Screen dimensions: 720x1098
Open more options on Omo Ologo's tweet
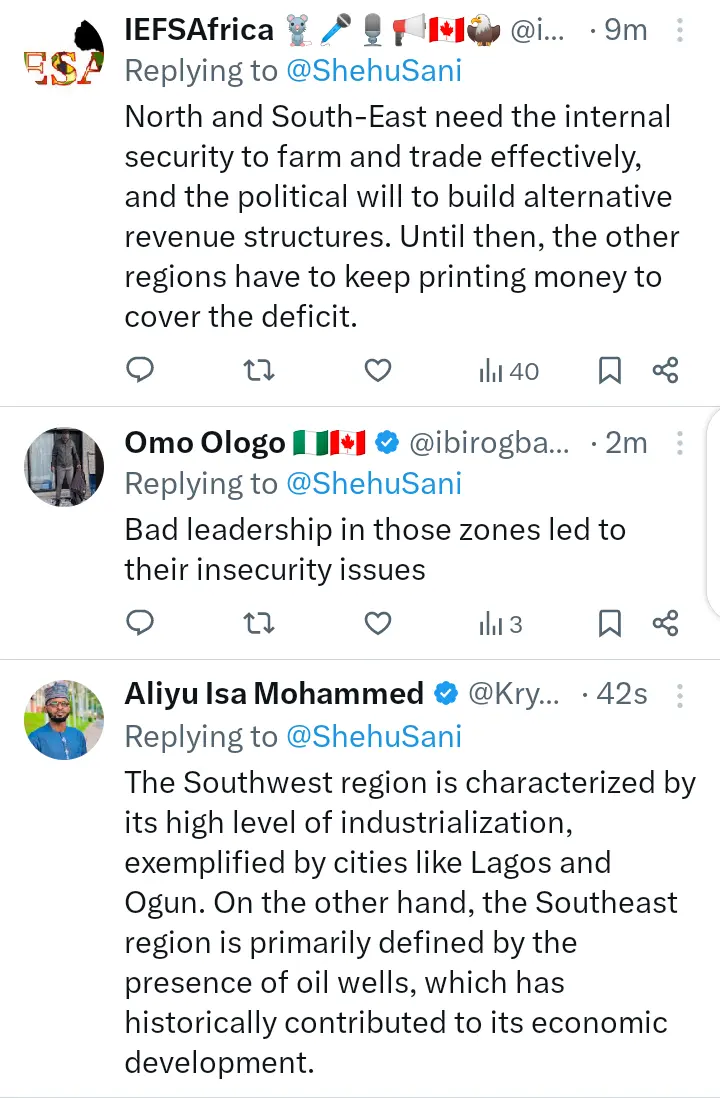tap(680, 442)
